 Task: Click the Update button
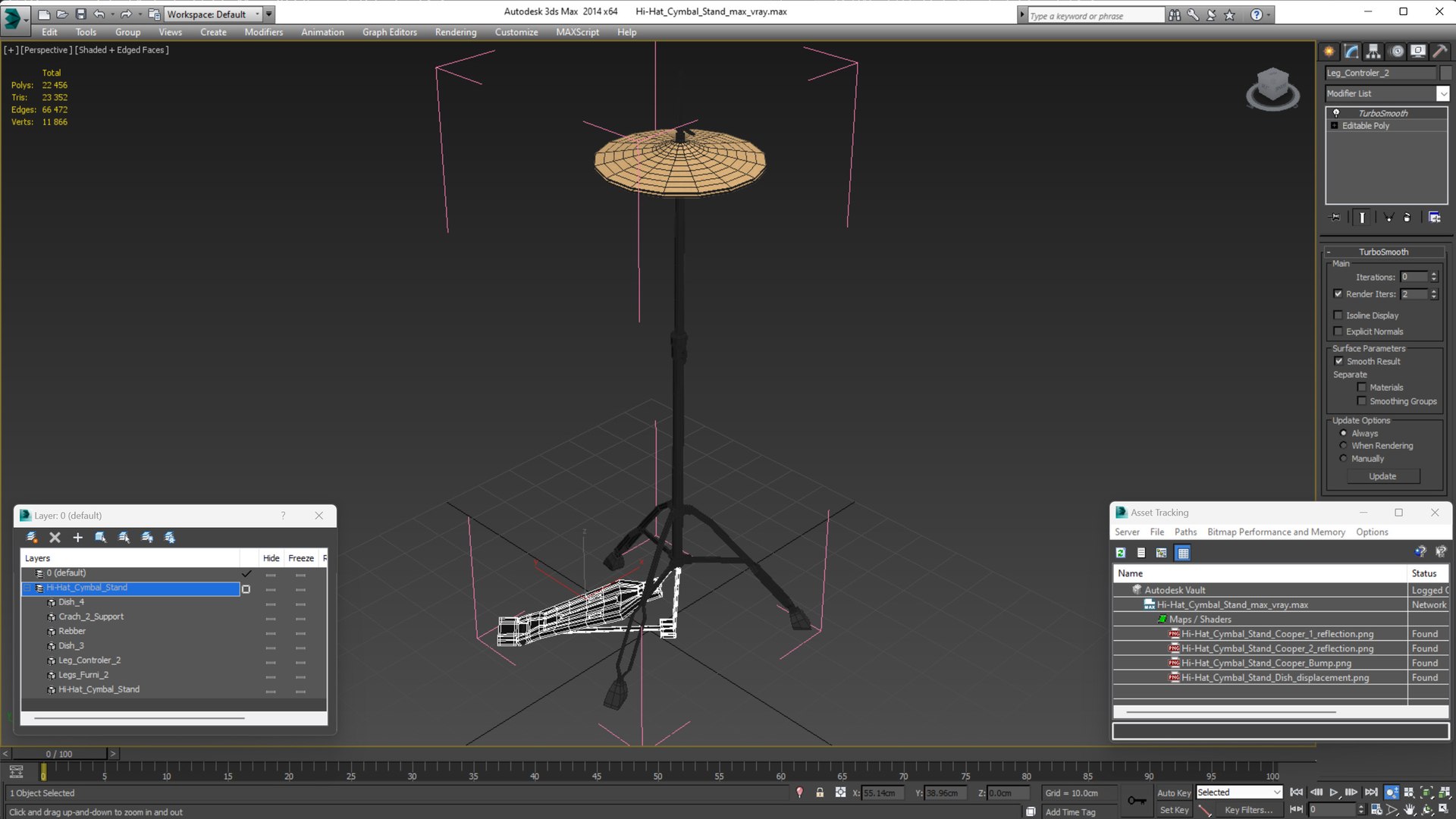point(1382,476)
